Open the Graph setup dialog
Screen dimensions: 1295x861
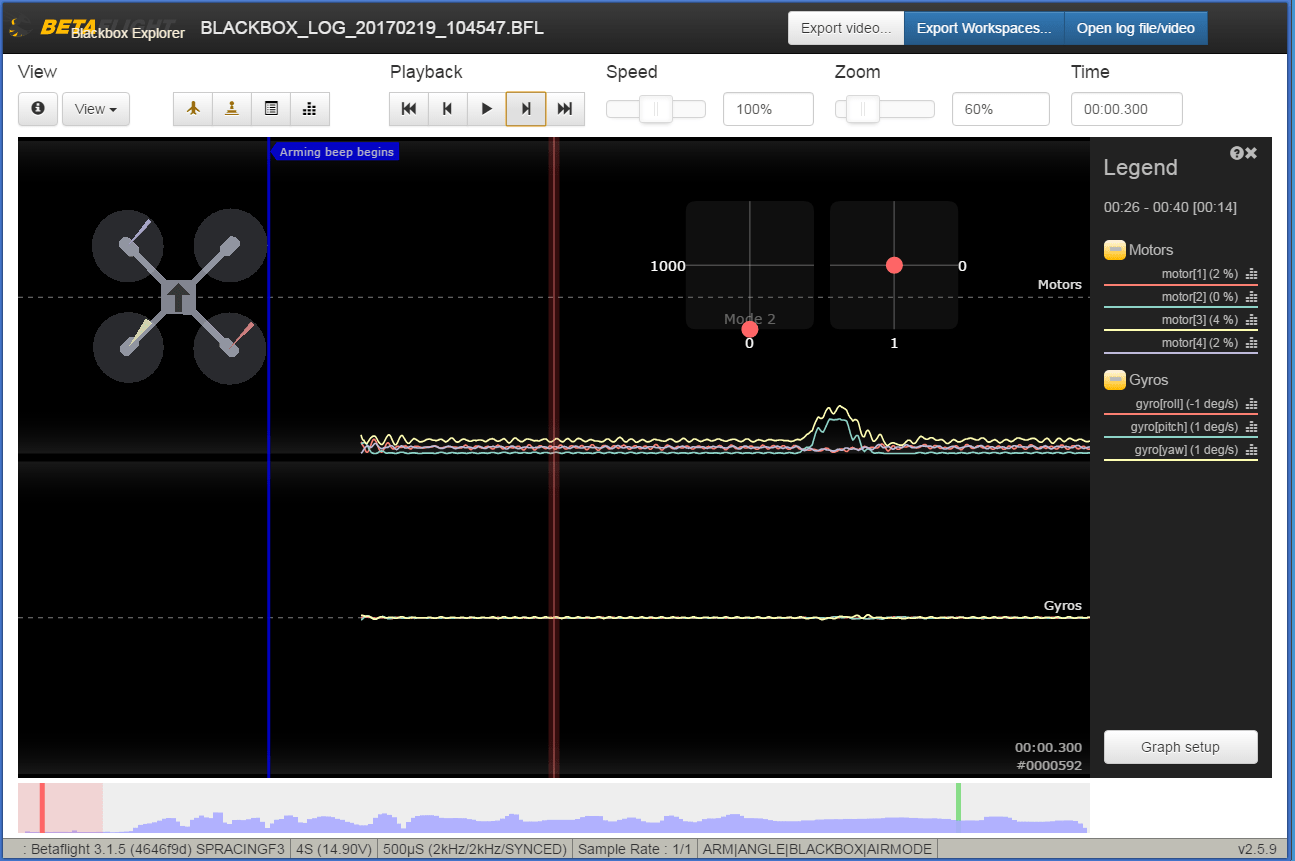(x=1180, y=747)
